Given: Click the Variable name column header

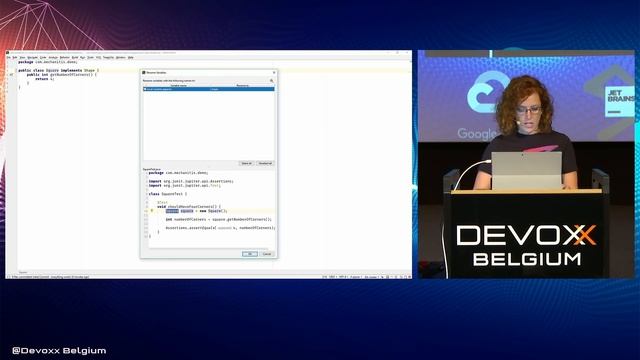Looking at the screenshot, I should (178, 85).
